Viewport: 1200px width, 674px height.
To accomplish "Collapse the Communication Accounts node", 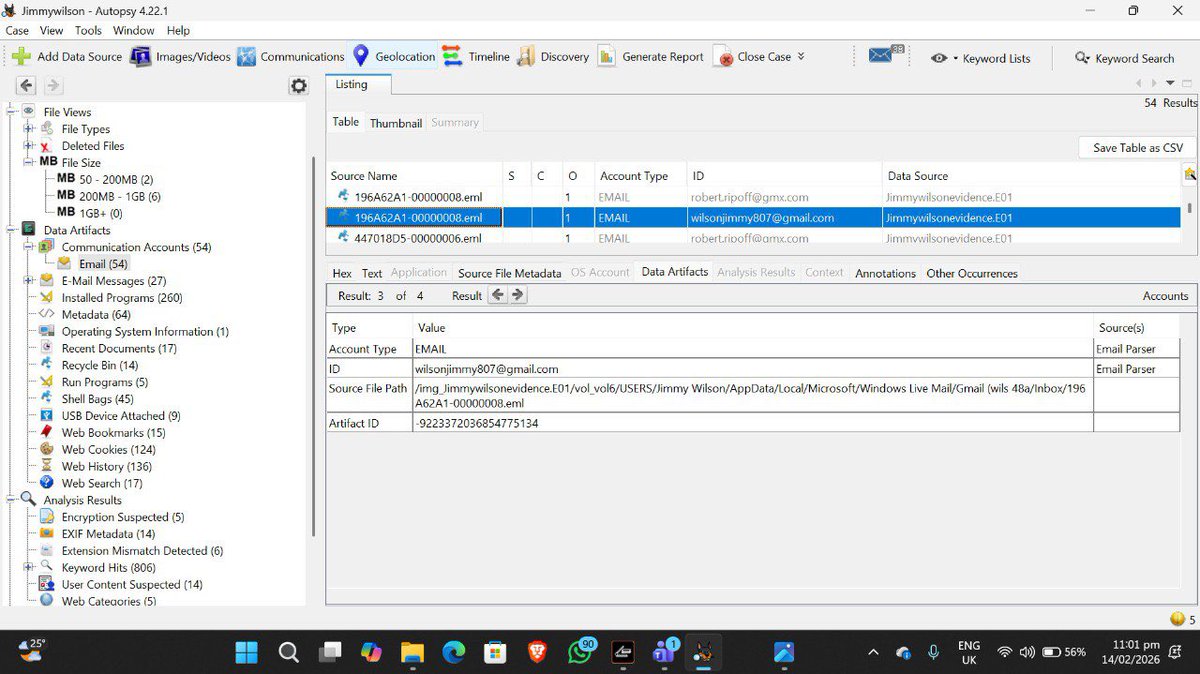I will (29, 246).
